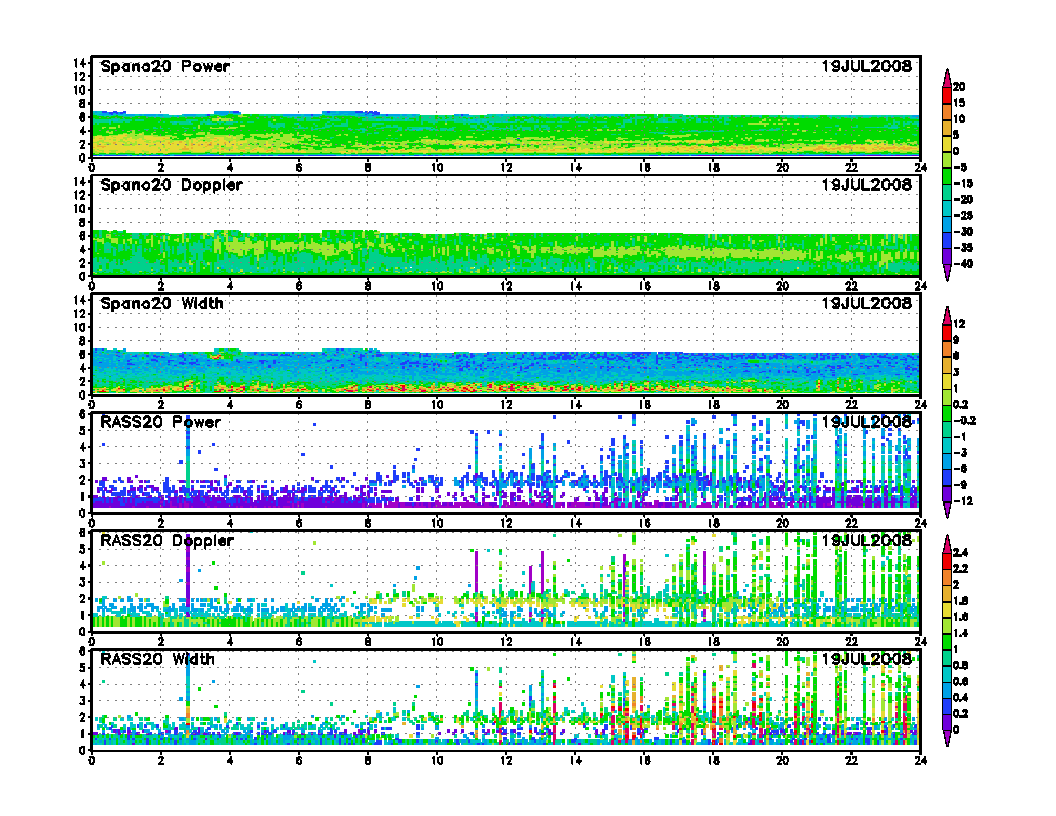Click the '0.8' label on the lowest color bar

pos(960,666)
